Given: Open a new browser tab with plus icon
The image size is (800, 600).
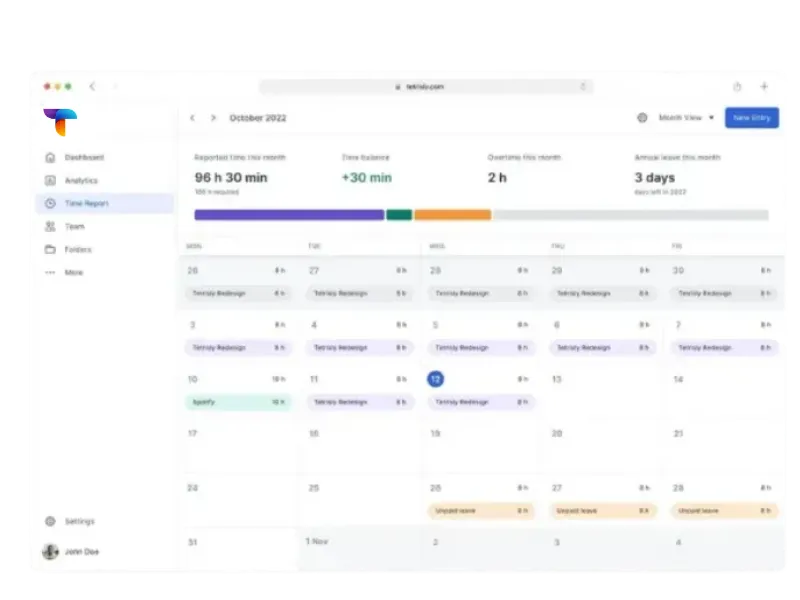Looking at the screenshot, I should click(764, 87).
